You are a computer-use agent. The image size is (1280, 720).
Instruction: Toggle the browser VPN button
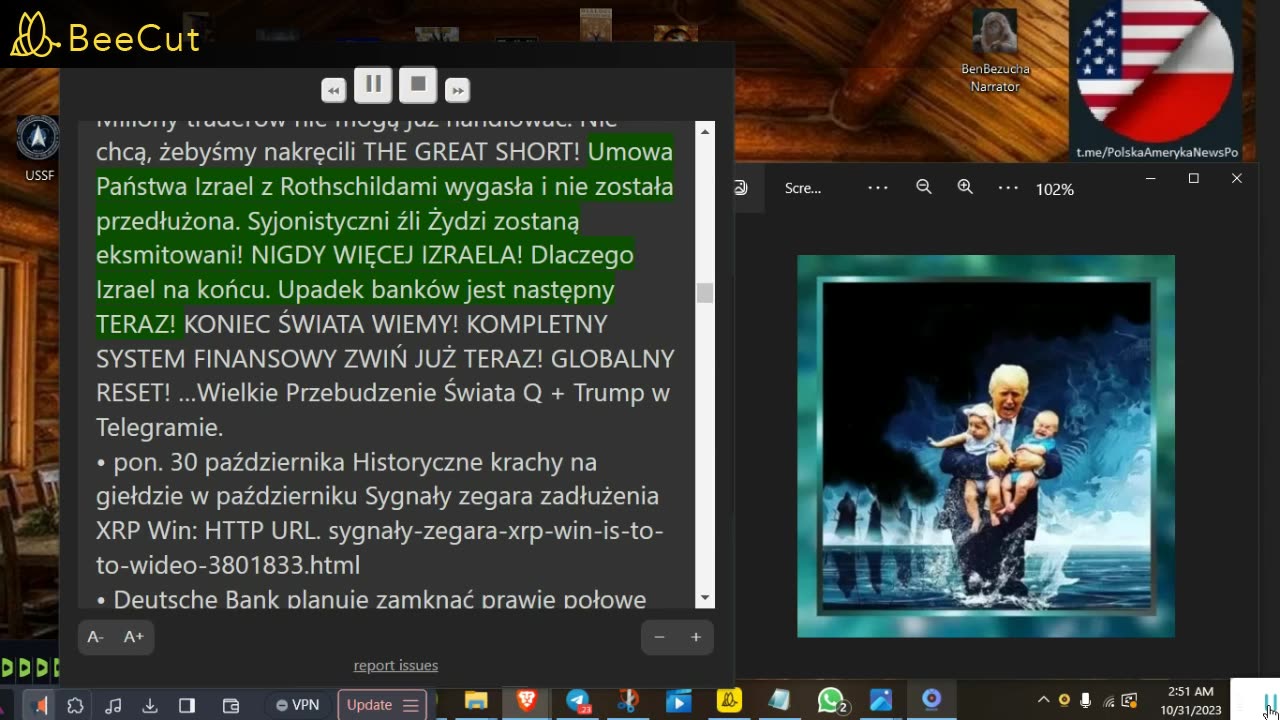tap(298, 705)
